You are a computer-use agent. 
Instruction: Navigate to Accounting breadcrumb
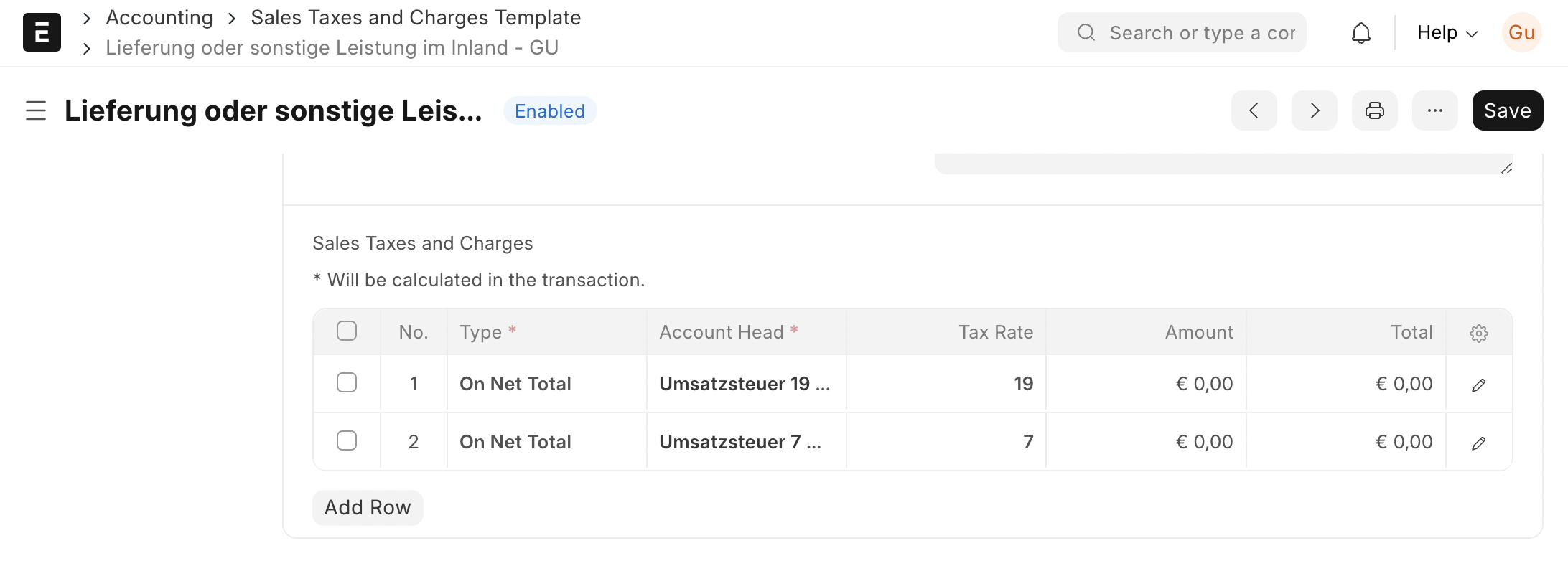point(159,18)
